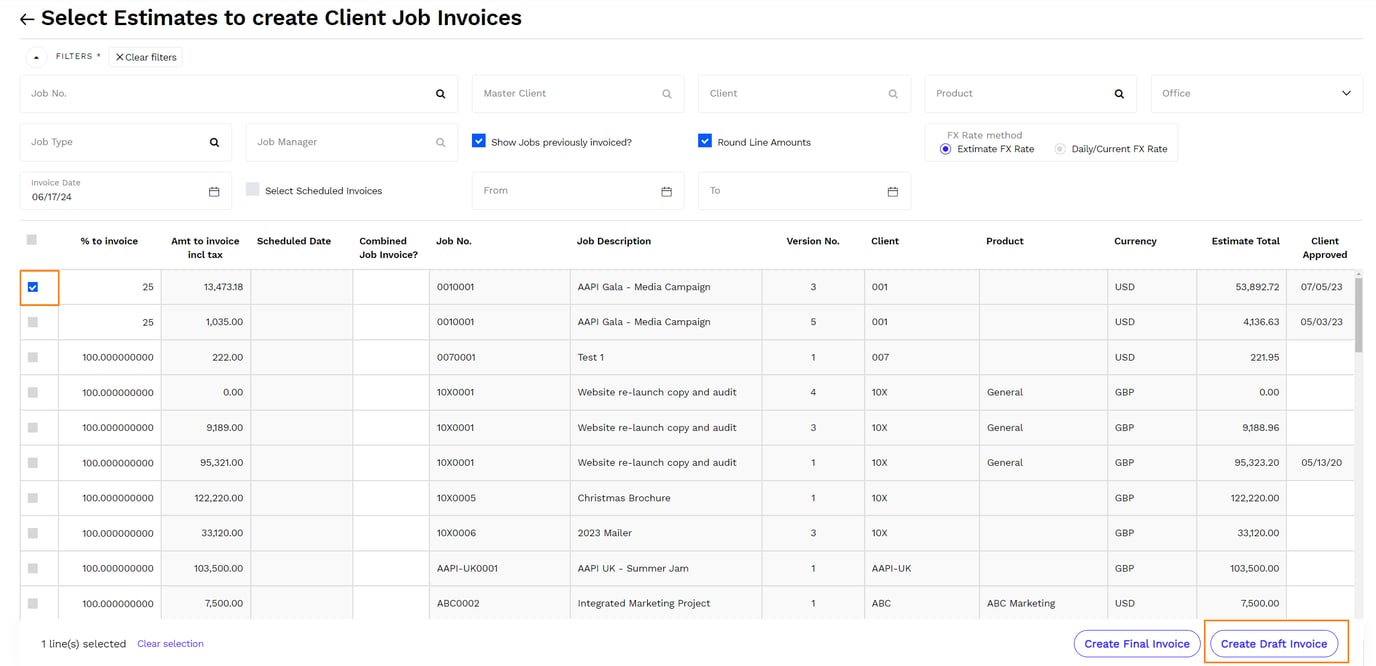Click the 13,473.18 amount cell
Viewport: 1376px width, 666px height.
205,287
